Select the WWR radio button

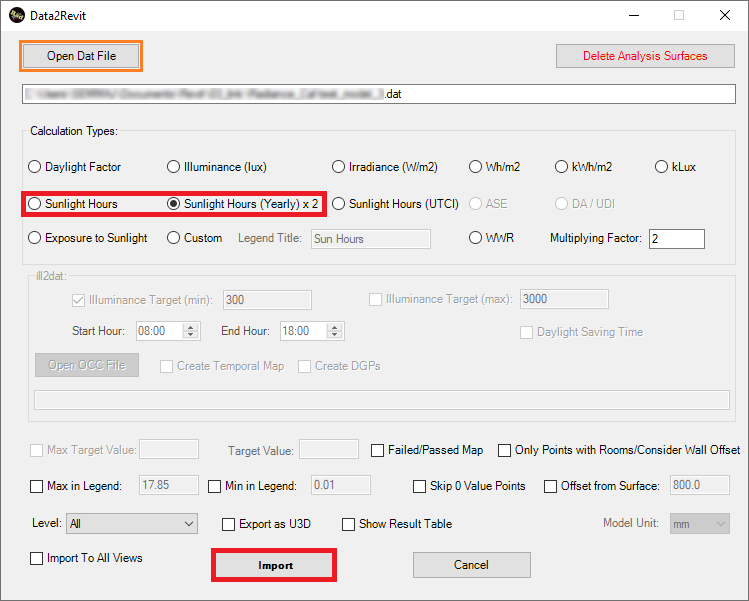475,238
